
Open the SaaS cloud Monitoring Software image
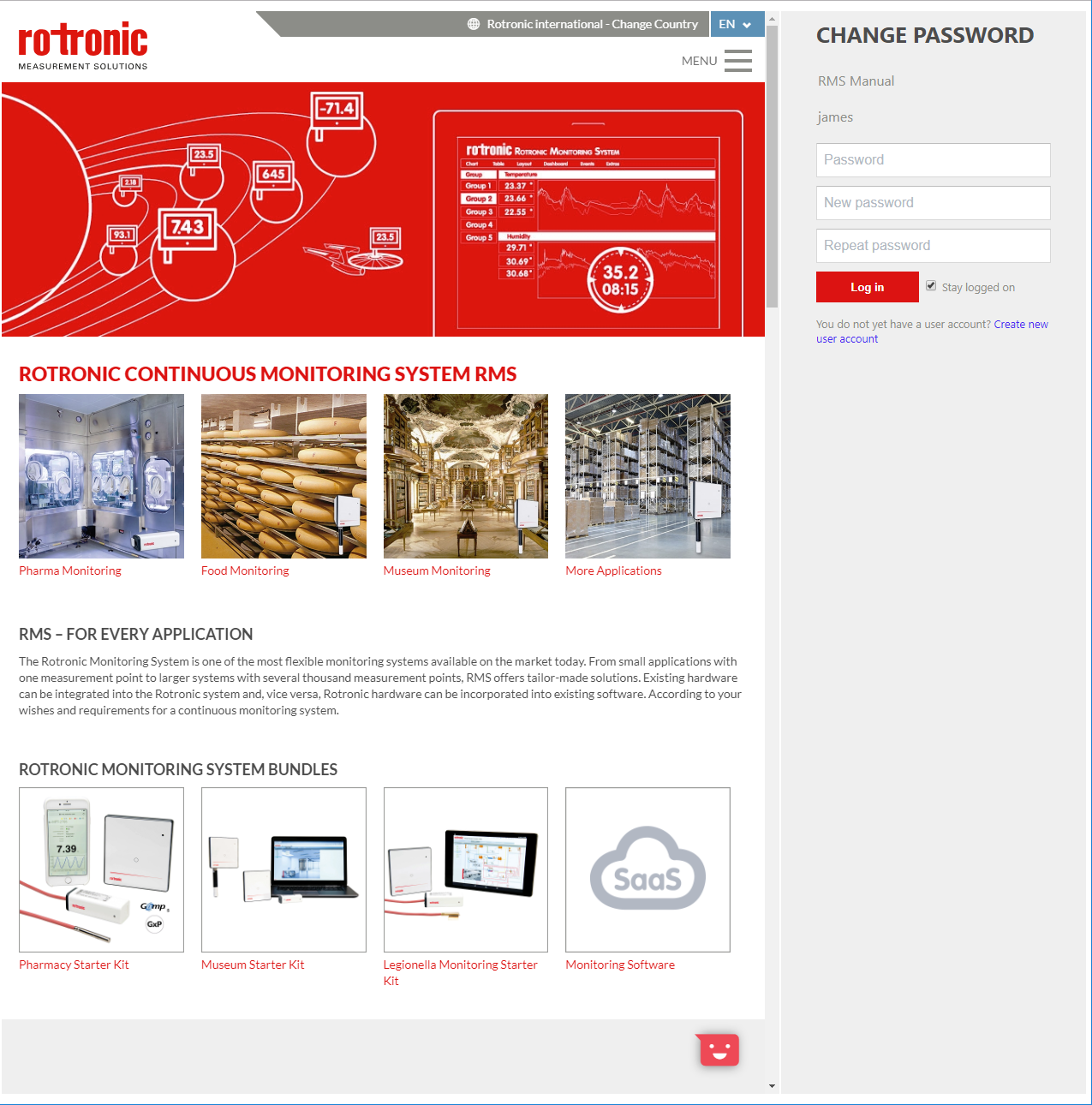click(647, 869)
